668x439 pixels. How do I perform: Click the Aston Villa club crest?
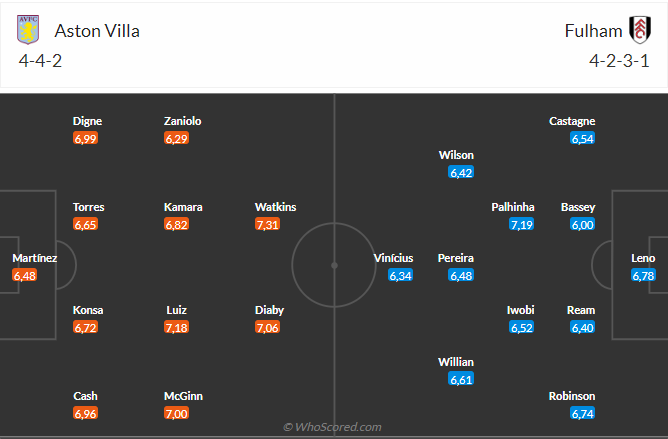(x=28, y=30)
